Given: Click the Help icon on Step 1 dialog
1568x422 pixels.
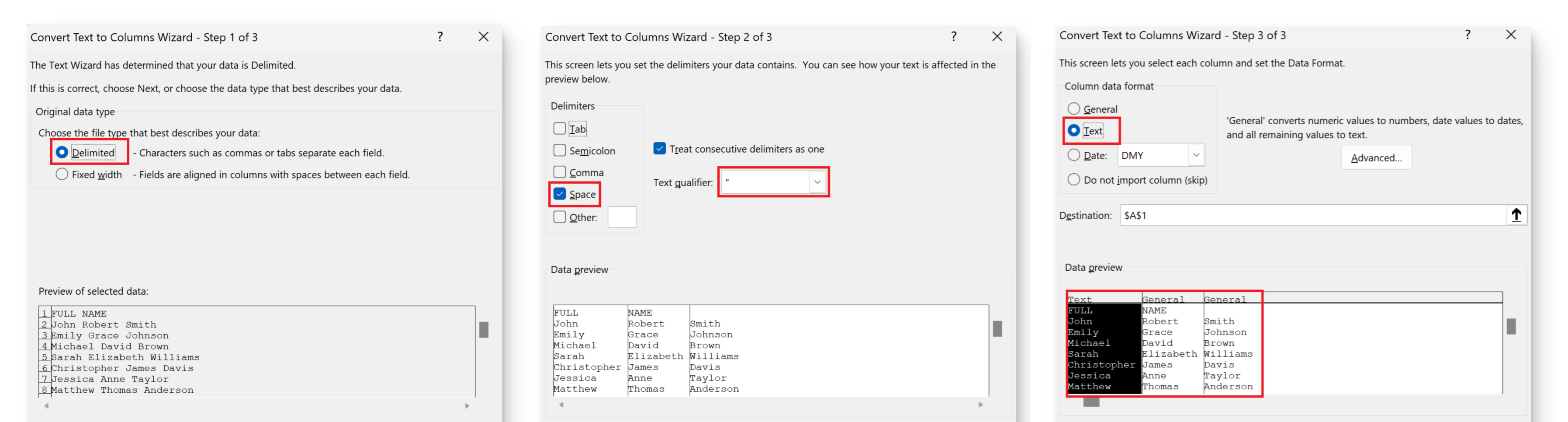Looking at the screenshot, I should coord(440,37).
